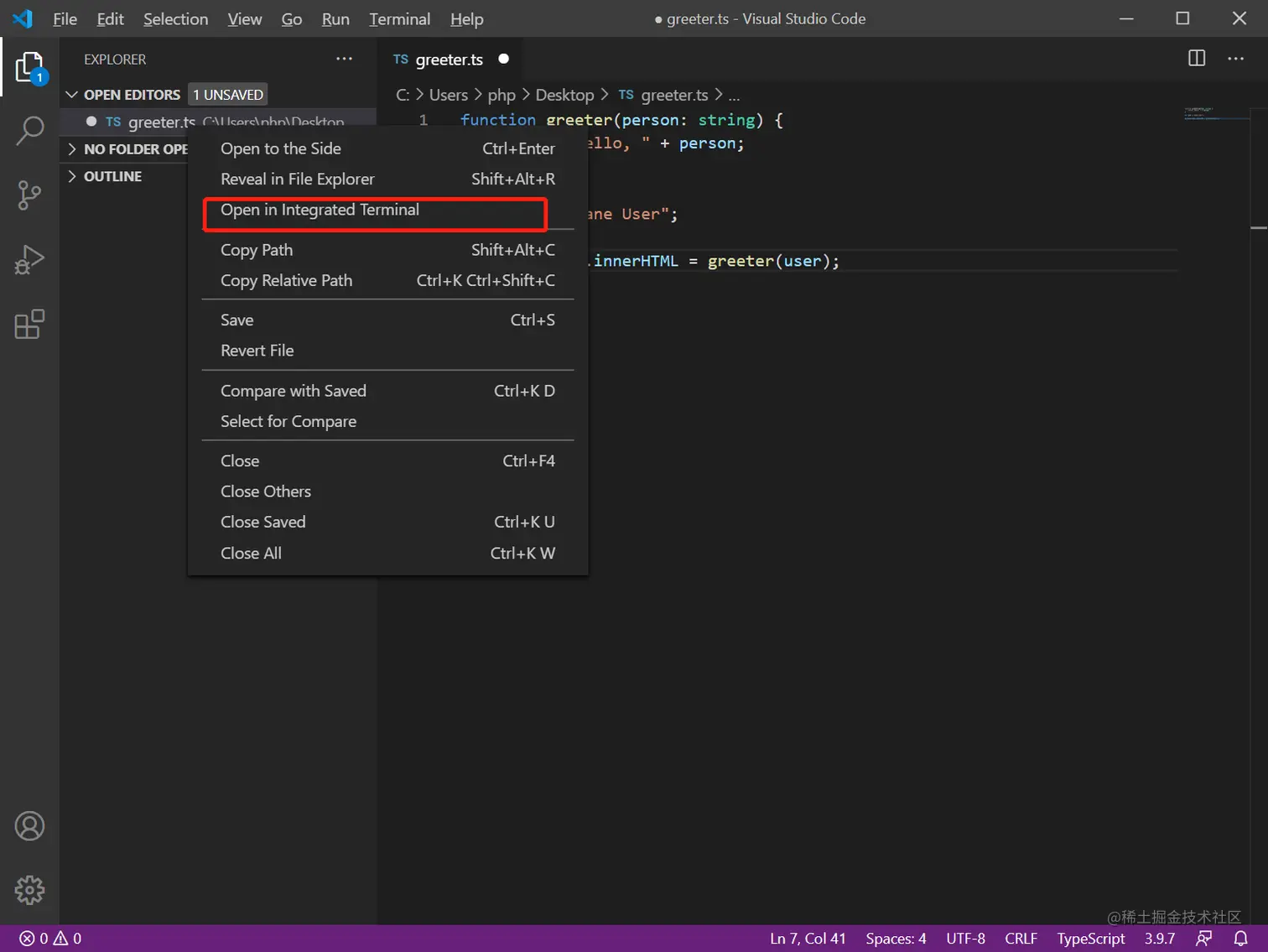
Task: Choose Compare with Saved
Action: [x=387, y=391]
